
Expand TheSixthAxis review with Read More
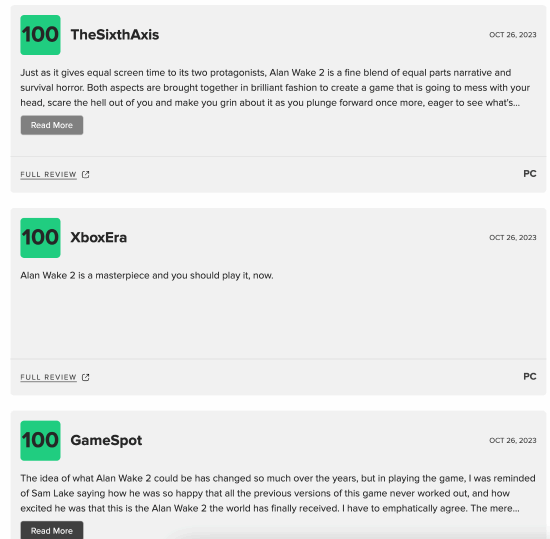52,125
